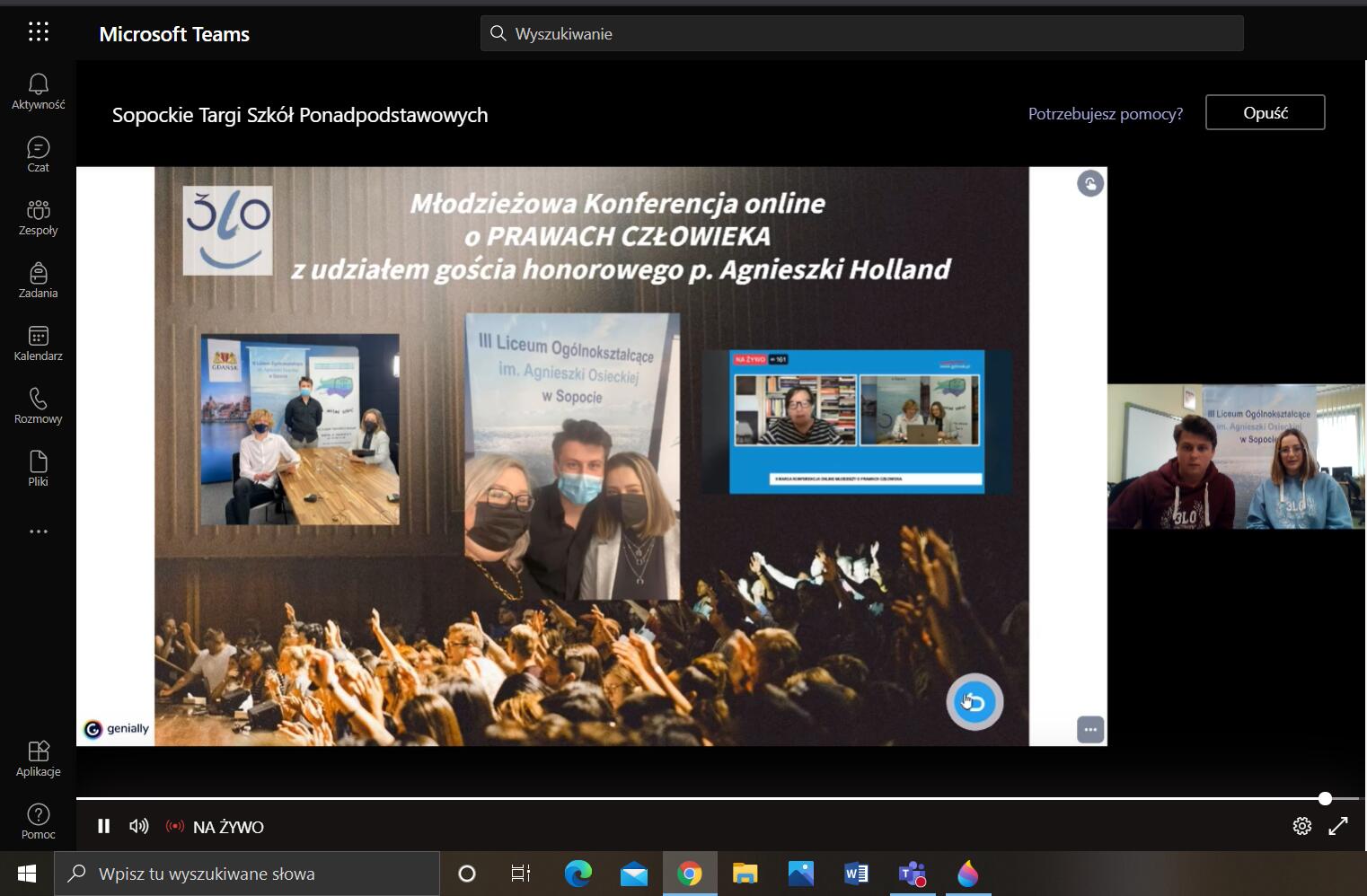Toggle fullscreen for the video
The width and height of the screenshot is (1367, 896).
[1338, 826]
